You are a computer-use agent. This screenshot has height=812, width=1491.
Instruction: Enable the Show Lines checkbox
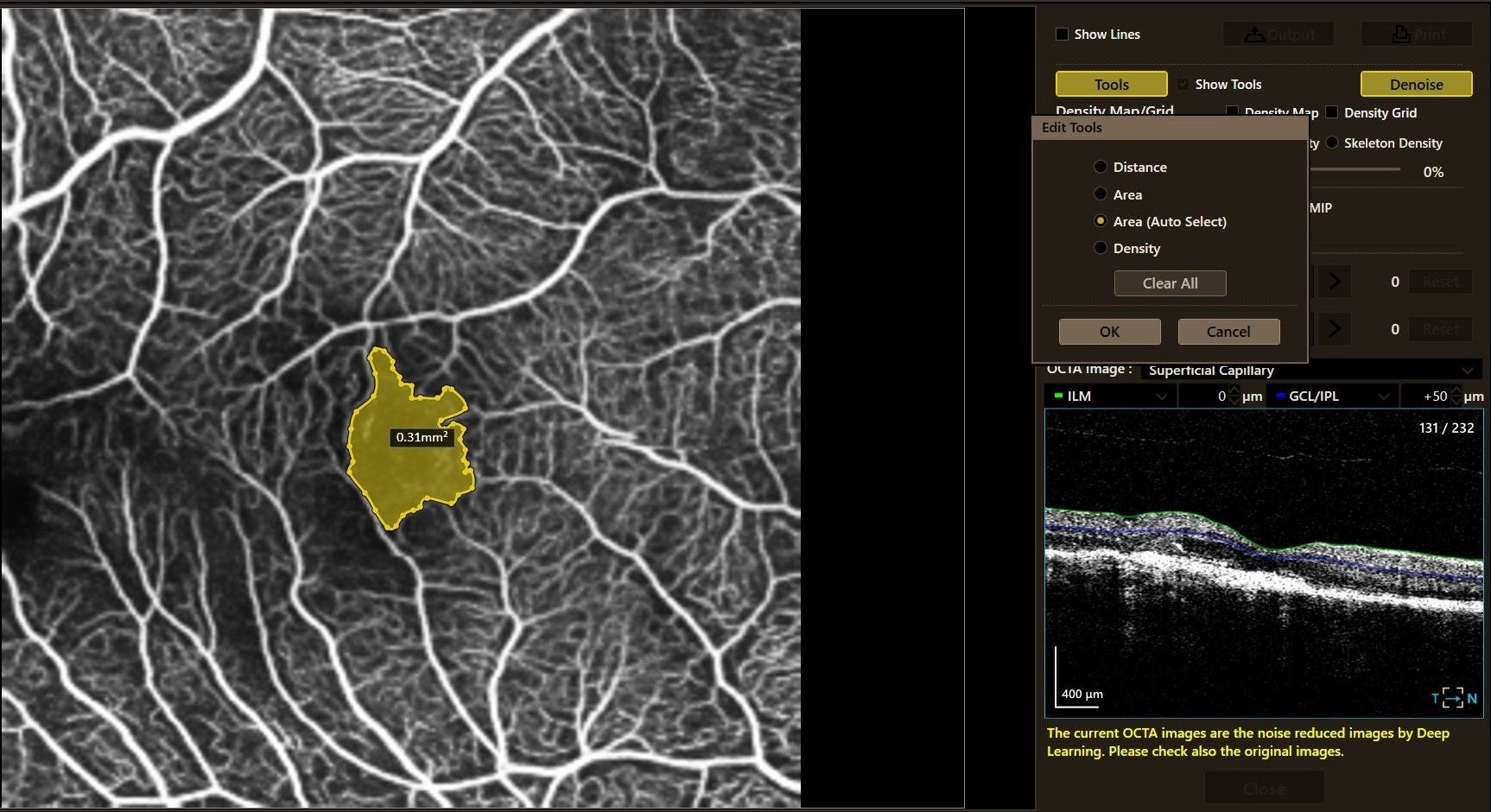(1062, 35)
